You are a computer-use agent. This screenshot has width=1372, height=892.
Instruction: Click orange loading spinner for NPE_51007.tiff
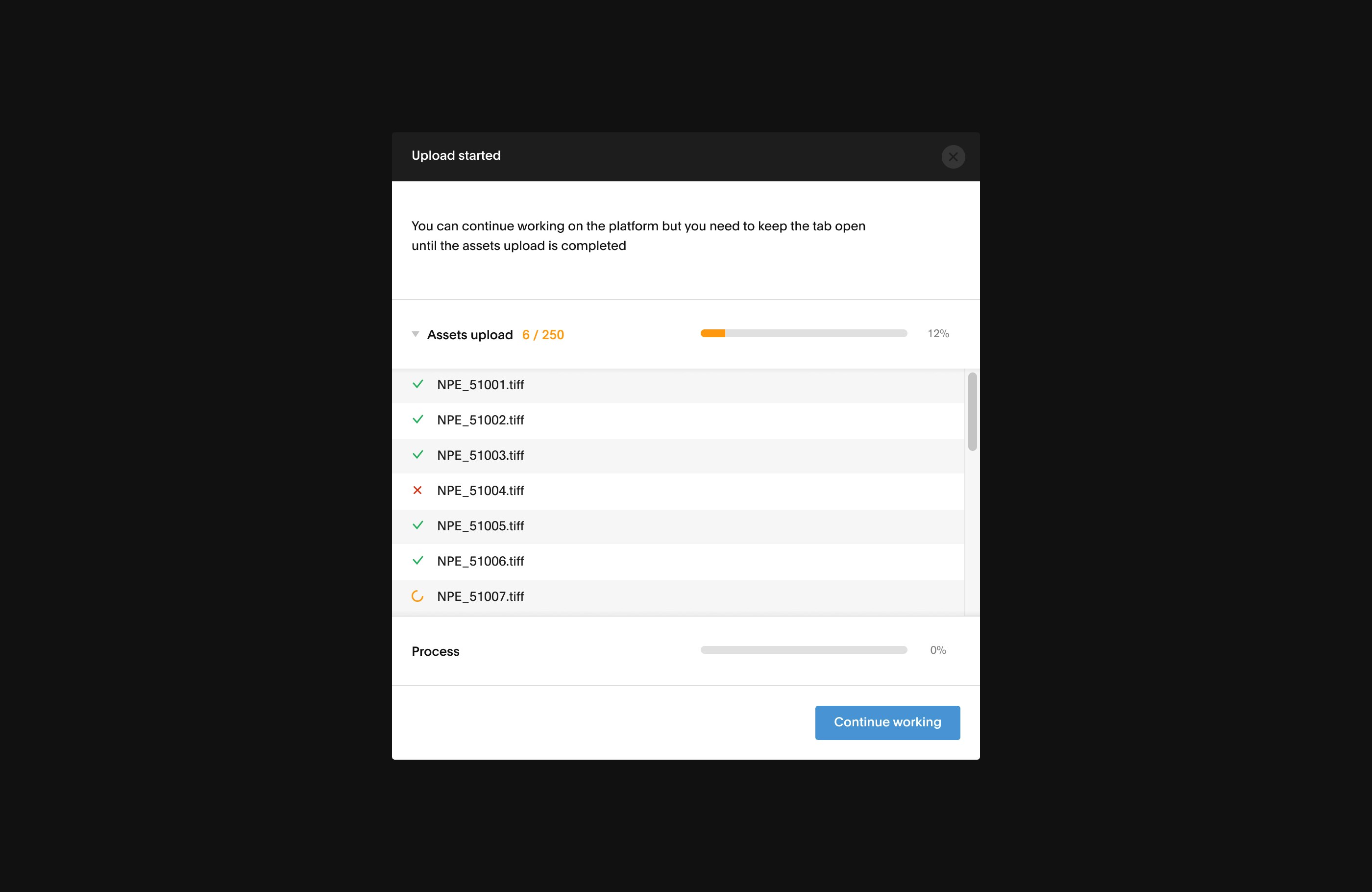point(418,596)
